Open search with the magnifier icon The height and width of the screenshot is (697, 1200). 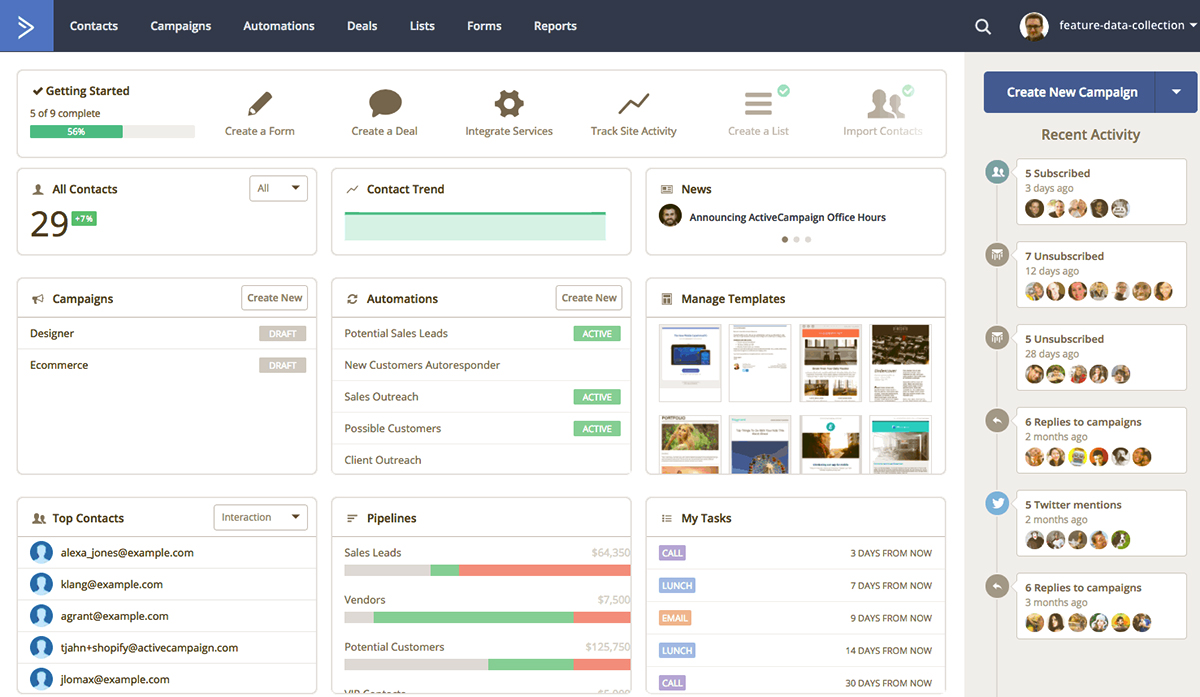(x=983, y=27)
